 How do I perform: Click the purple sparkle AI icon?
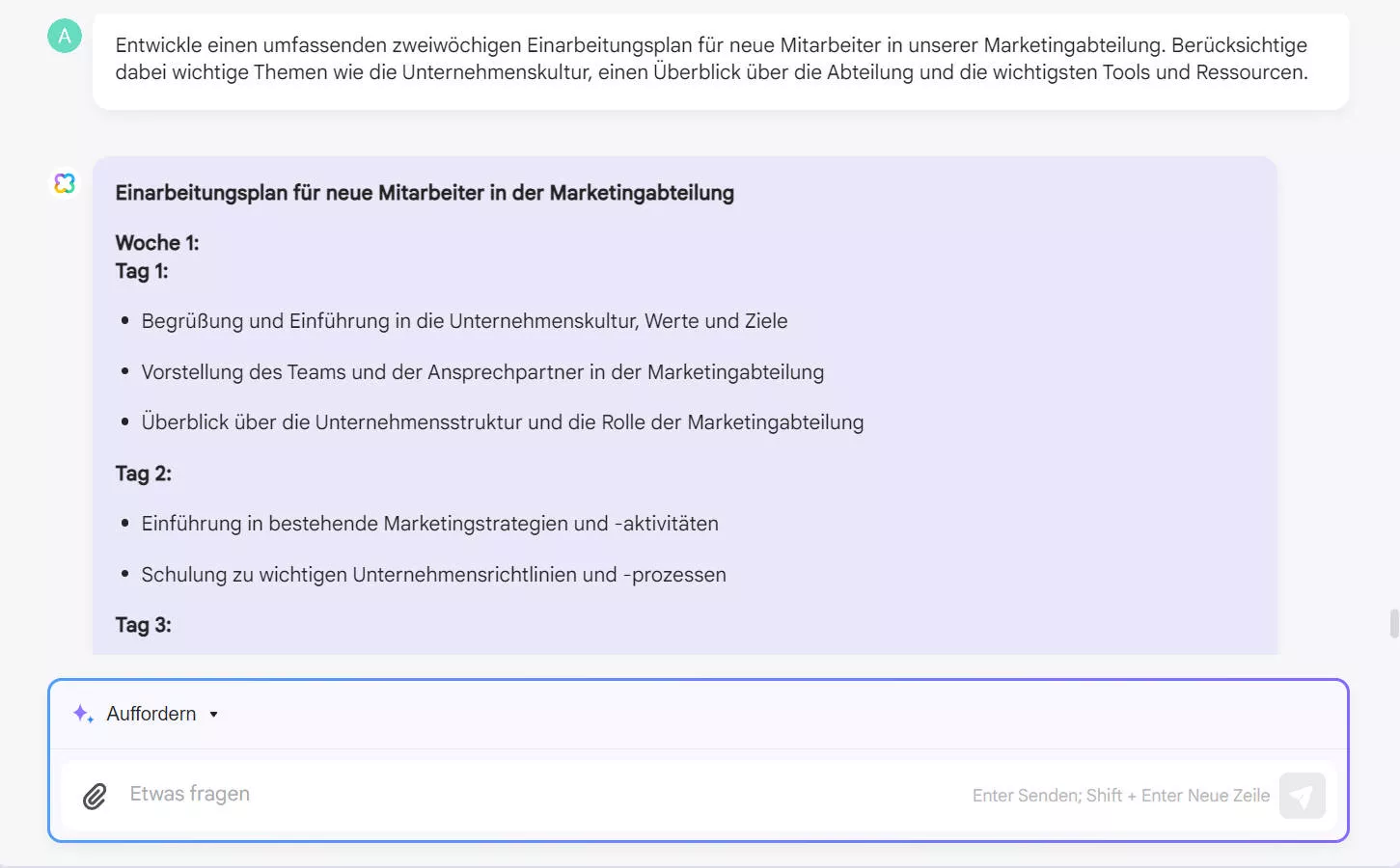coord(81,713)
